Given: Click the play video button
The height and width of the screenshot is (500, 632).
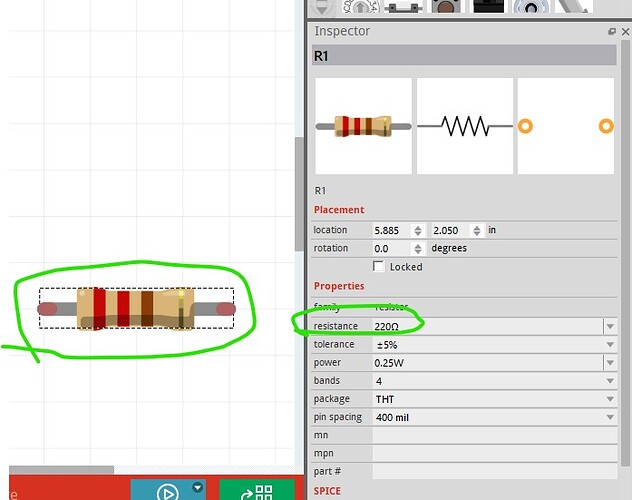Looking at the screenshot, I should click(x=169, y=491).
